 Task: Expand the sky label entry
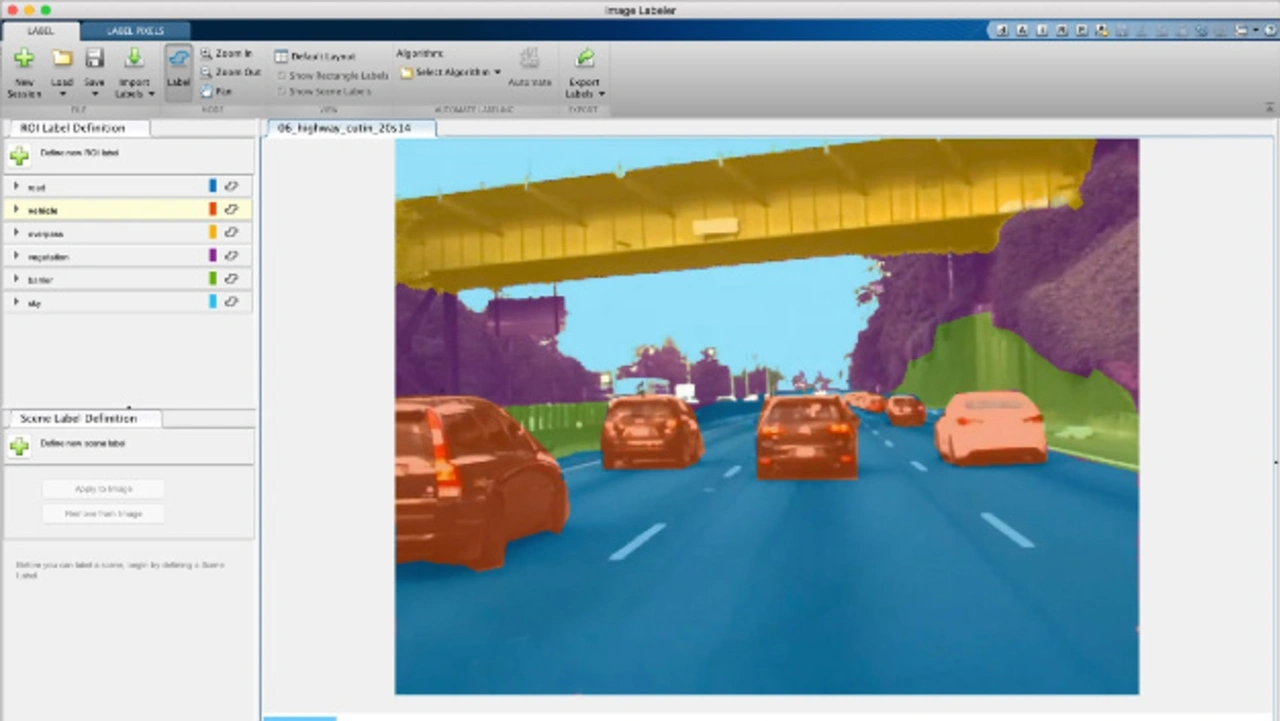16,302
